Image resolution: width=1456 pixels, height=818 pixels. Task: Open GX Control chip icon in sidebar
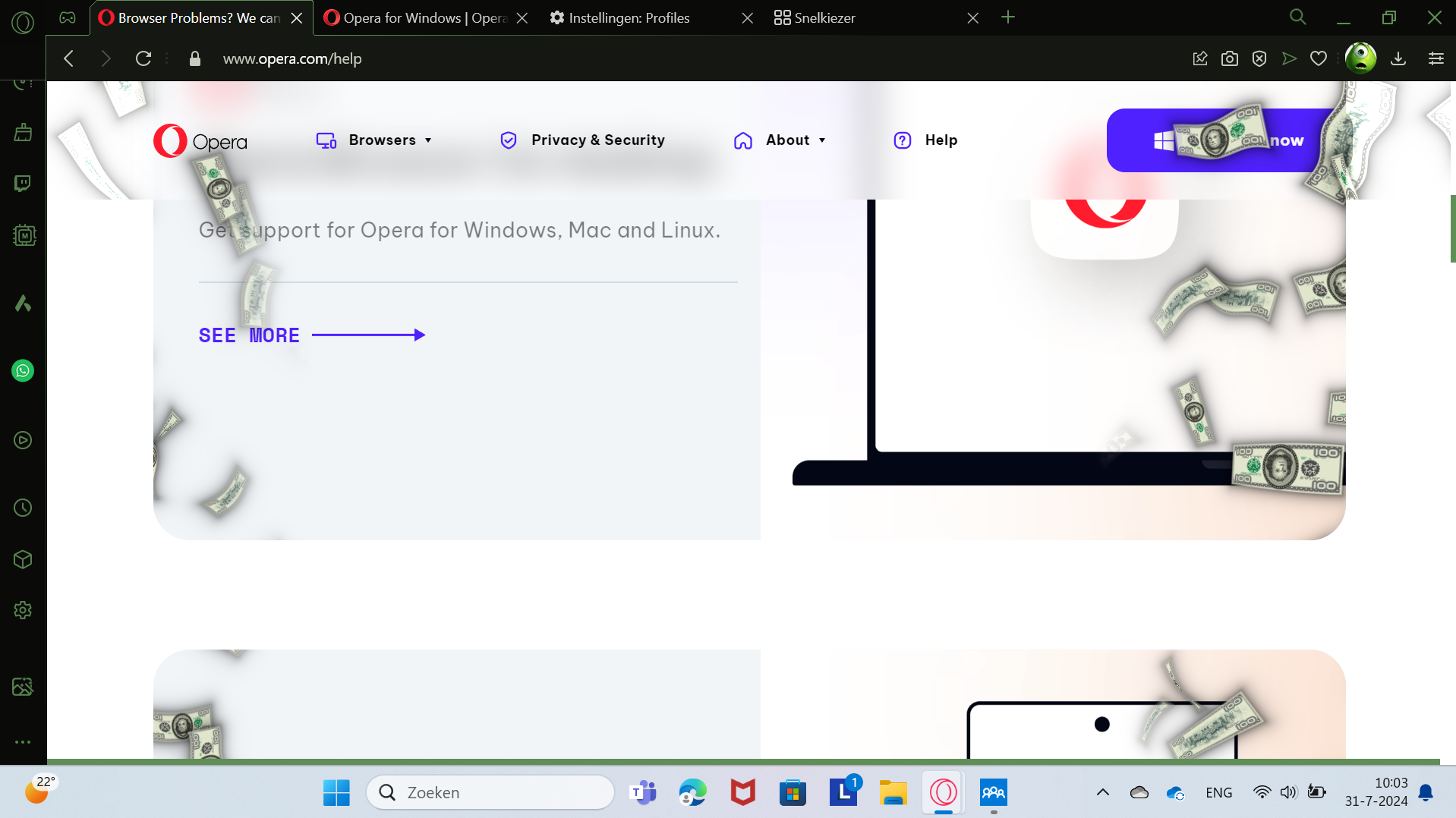tap(24, 235)
